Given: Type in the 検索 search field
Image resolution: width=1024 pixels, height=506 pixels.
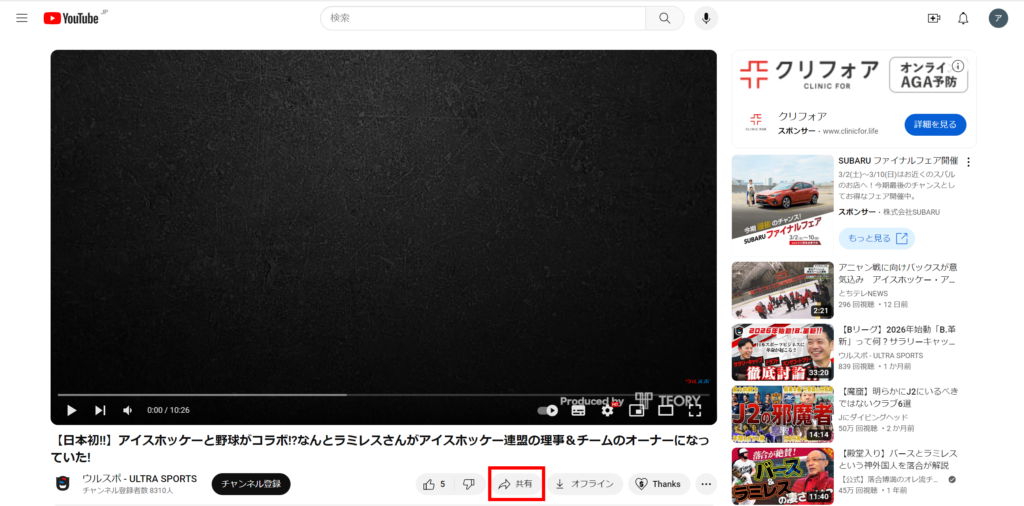Looking at the screenshot, I should pyautogui.click(x=485, y=18).
